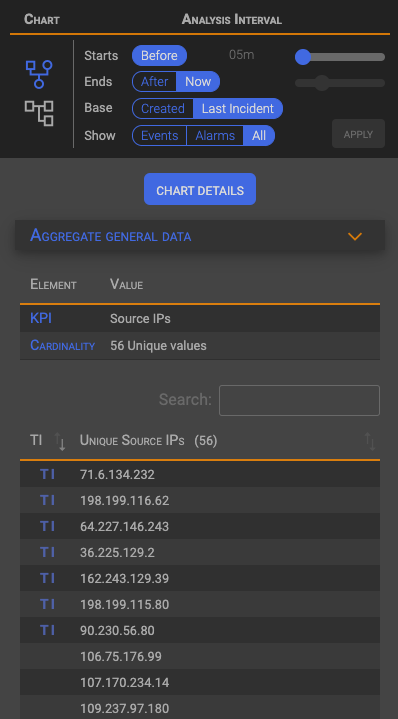
Task: Select IP 71.6.134.232 text
Action: (x=117, y=474)
